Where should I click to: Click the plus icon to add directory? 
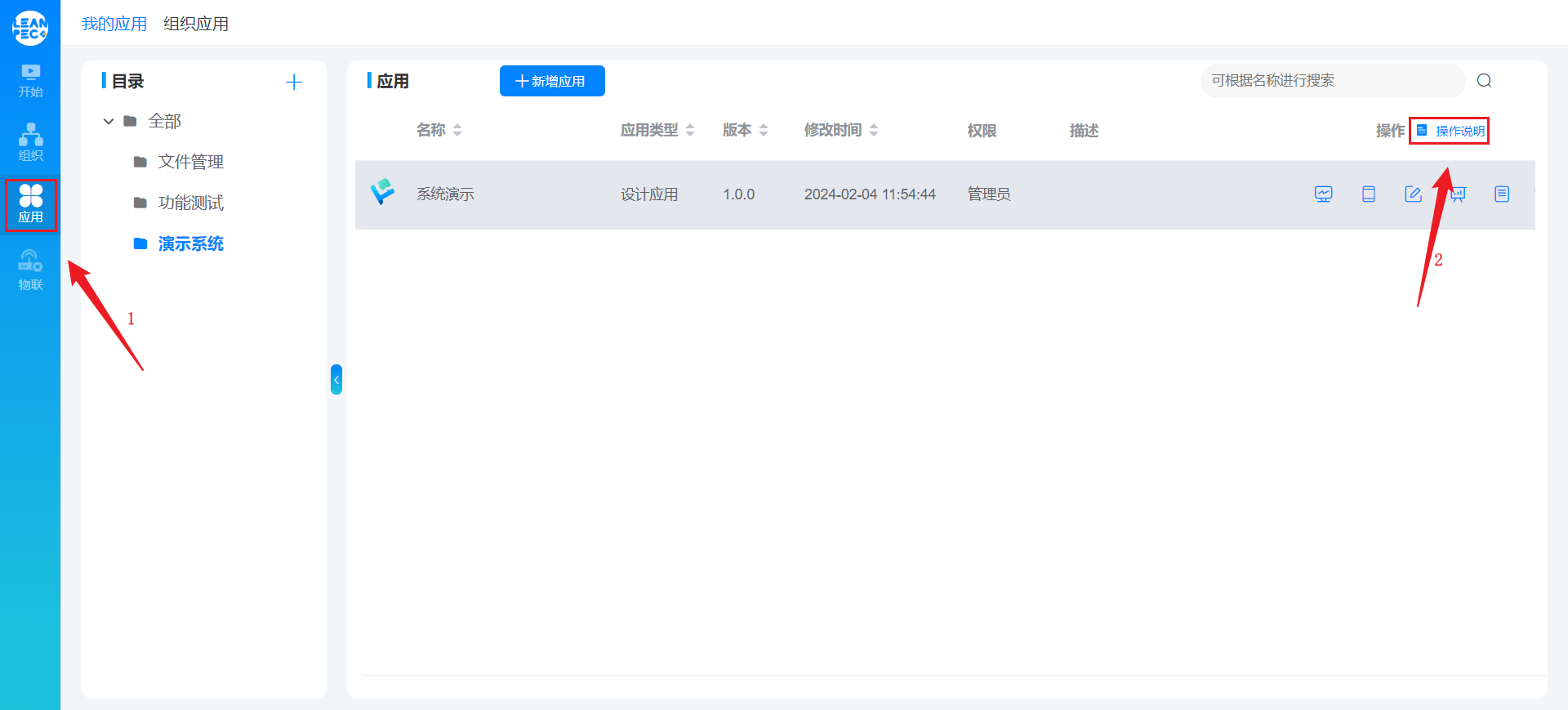point(294,82)
